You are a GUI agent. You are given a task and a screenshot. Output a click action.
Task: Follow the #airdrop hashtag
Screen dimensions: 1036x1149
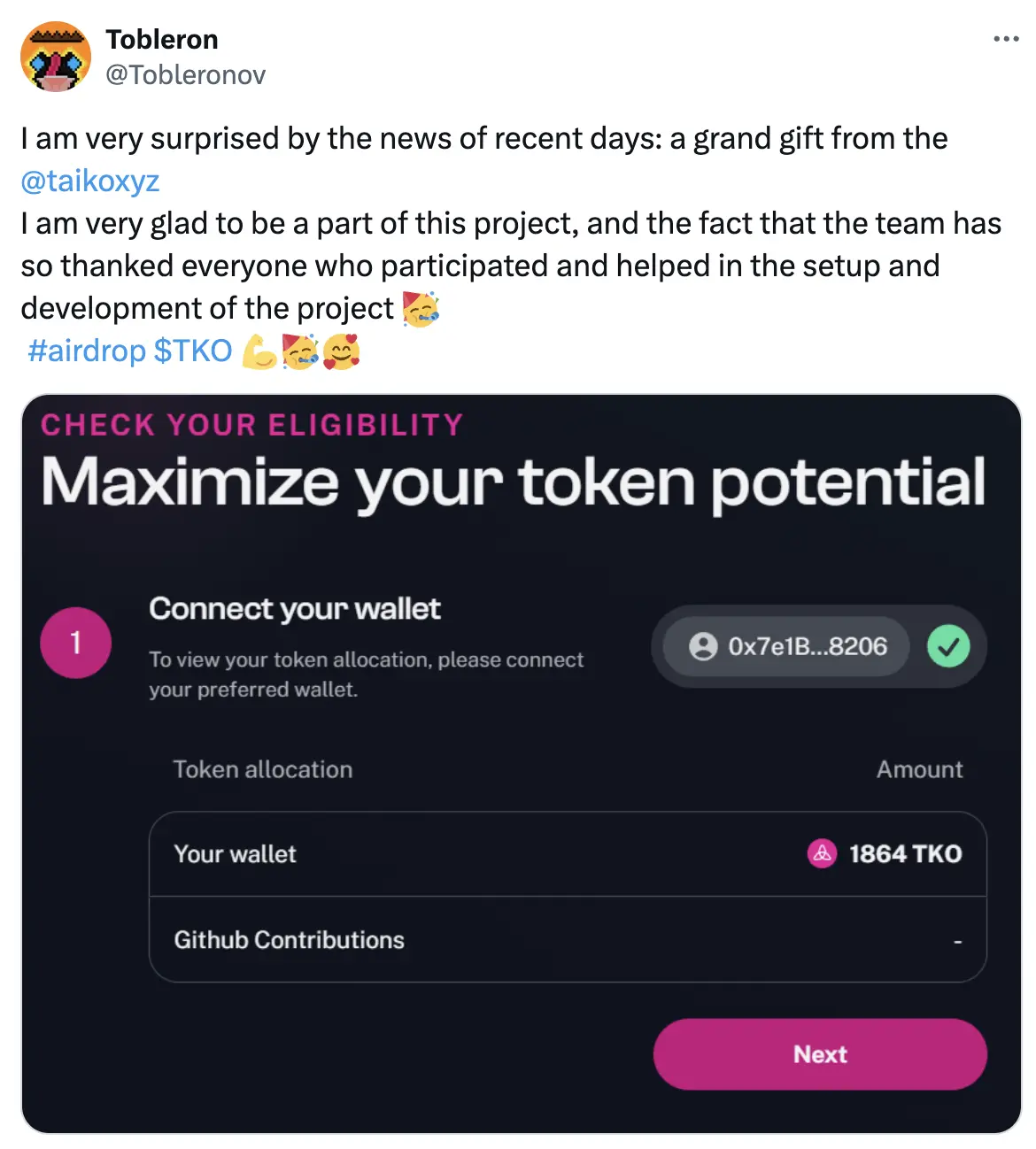coord(87,351)
